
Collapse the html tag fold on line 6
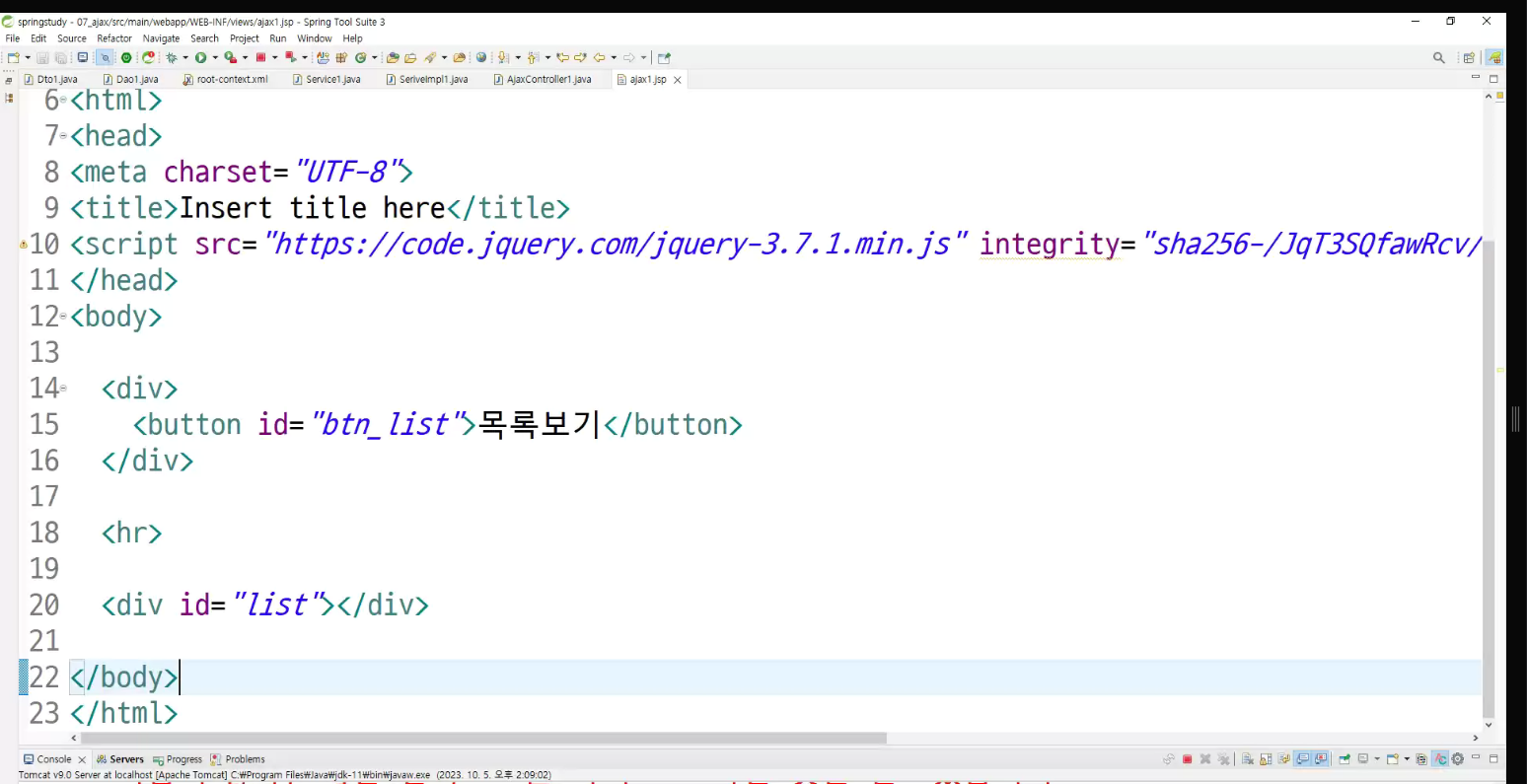click(64, 100)
